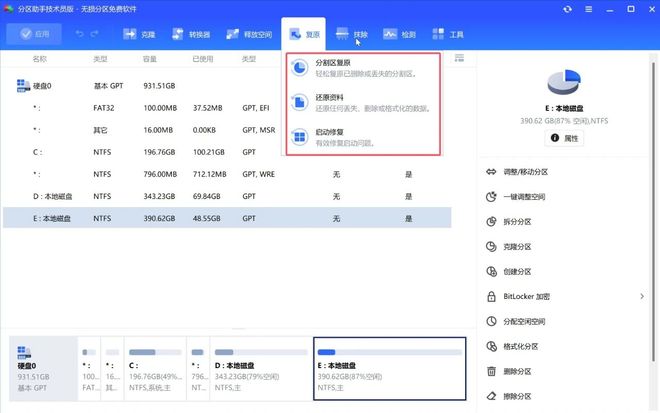
Task: Click the E: drive pie chart icon
Action: coord(564,82)
